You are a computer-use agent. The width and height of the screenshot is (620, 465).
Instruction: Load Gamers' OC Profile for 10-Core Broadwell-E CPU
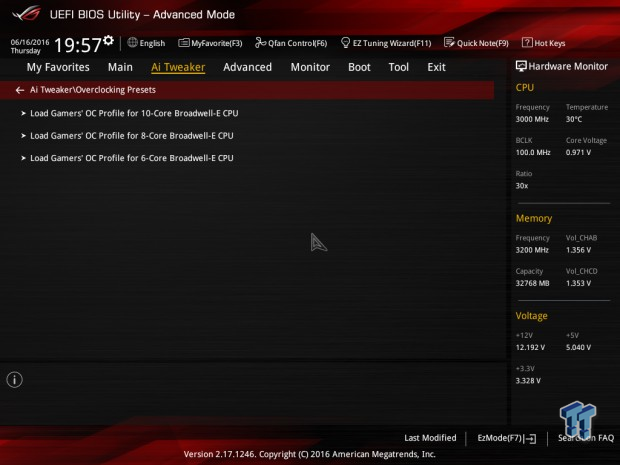coord(134,113)
